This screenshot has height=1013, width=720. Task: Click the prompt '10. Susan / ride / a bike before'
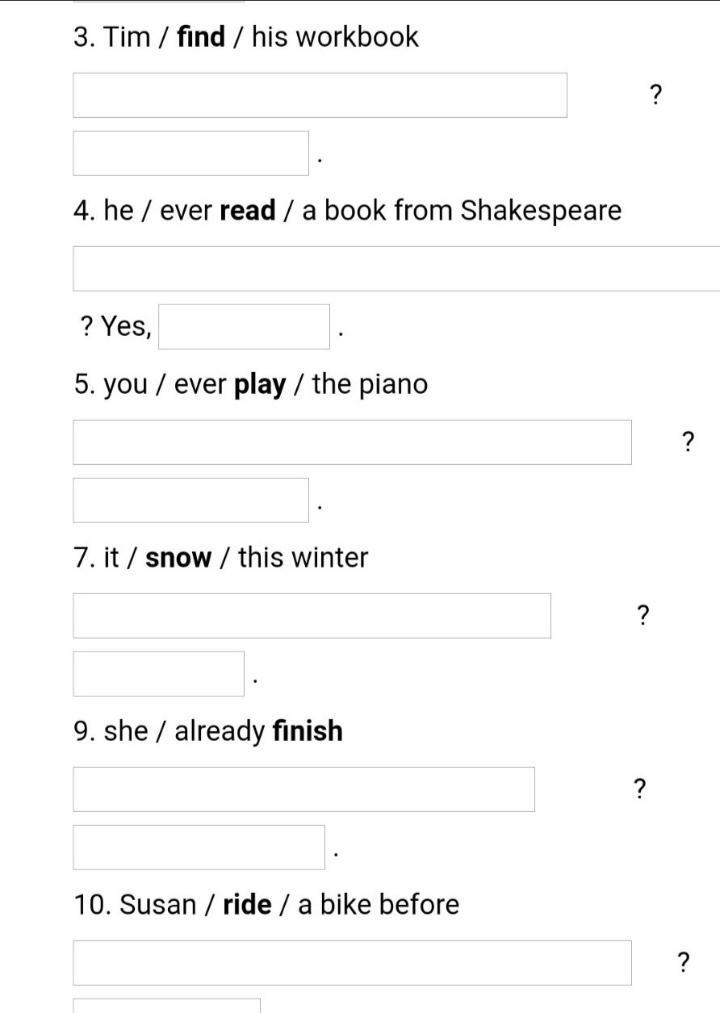[266, 904]
